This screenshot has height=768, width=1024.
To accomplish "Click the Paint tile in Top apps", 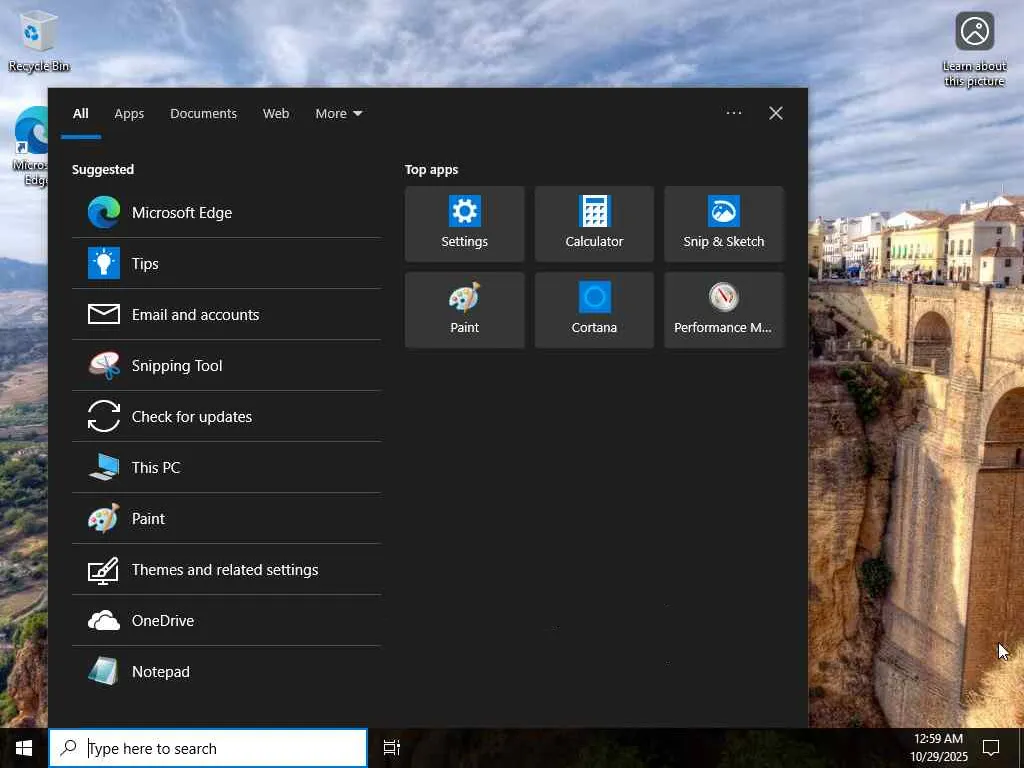I will [464, 310].
